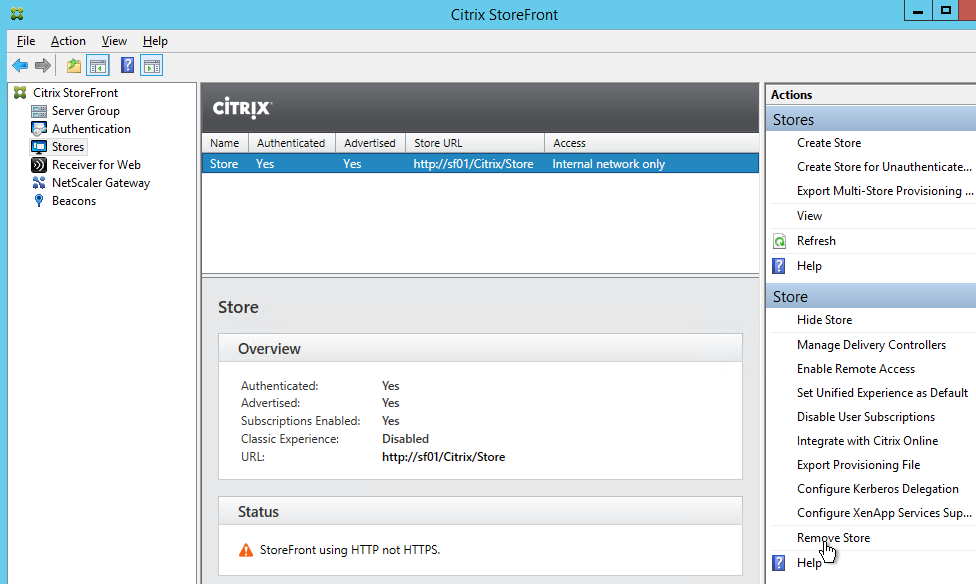Open Help at the bottom of Store actions
Image resolution: width=976 pixels, height=584 pixels.
(809, 563)
